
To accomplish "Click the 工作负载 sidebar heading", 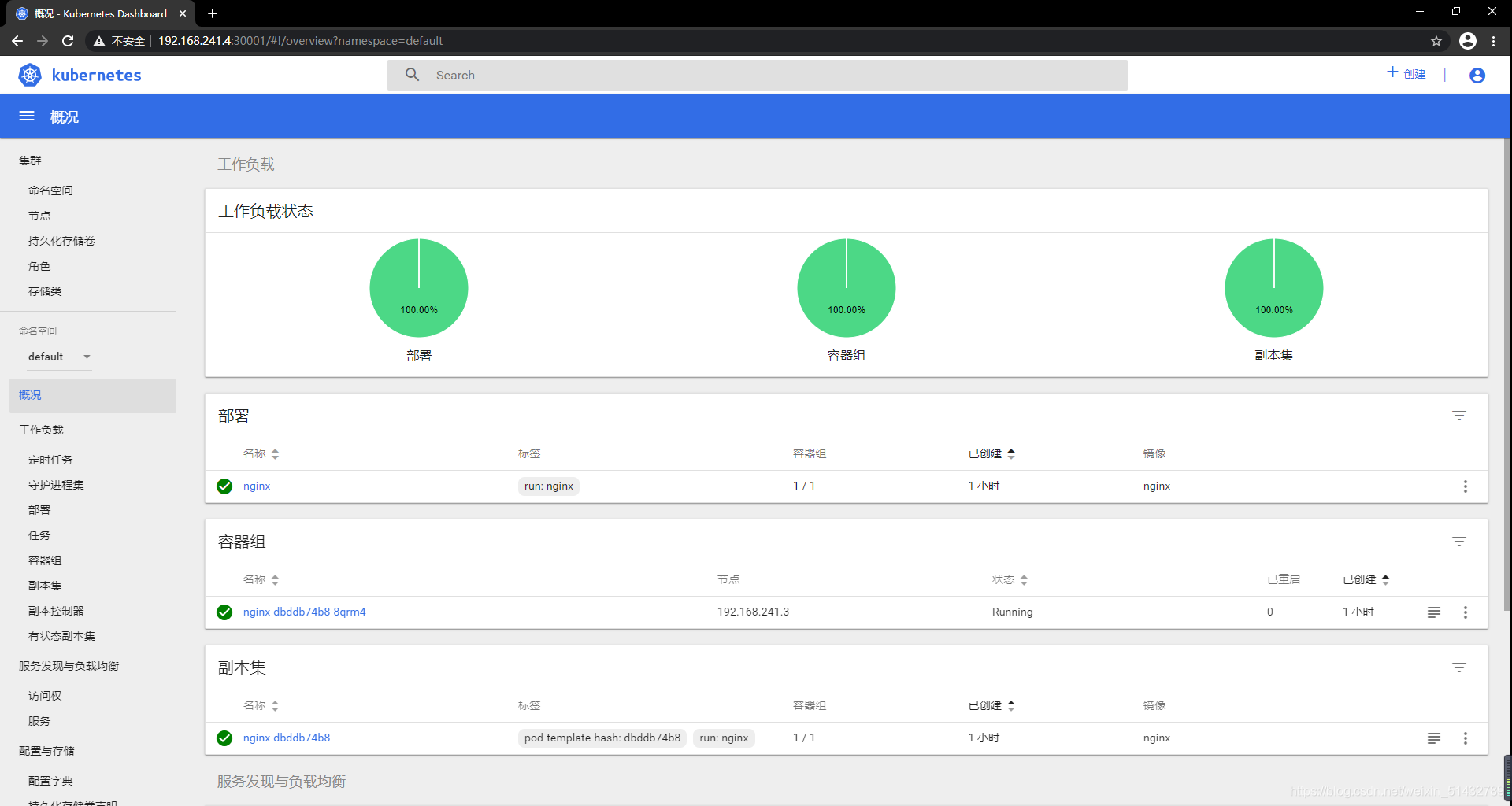I will (41, 430).
